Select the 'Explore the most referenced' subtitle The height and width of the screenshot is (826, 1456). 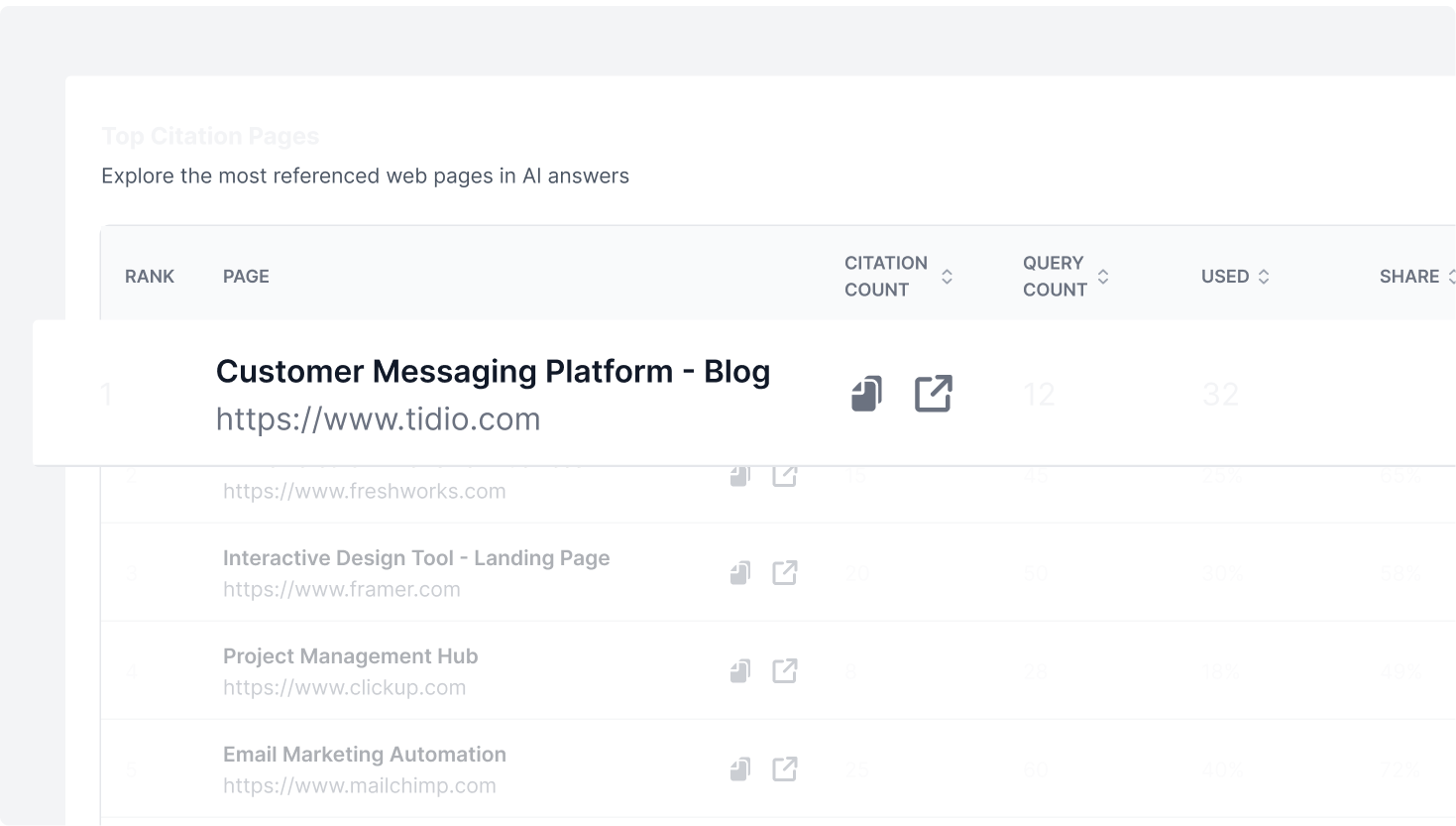365,176
